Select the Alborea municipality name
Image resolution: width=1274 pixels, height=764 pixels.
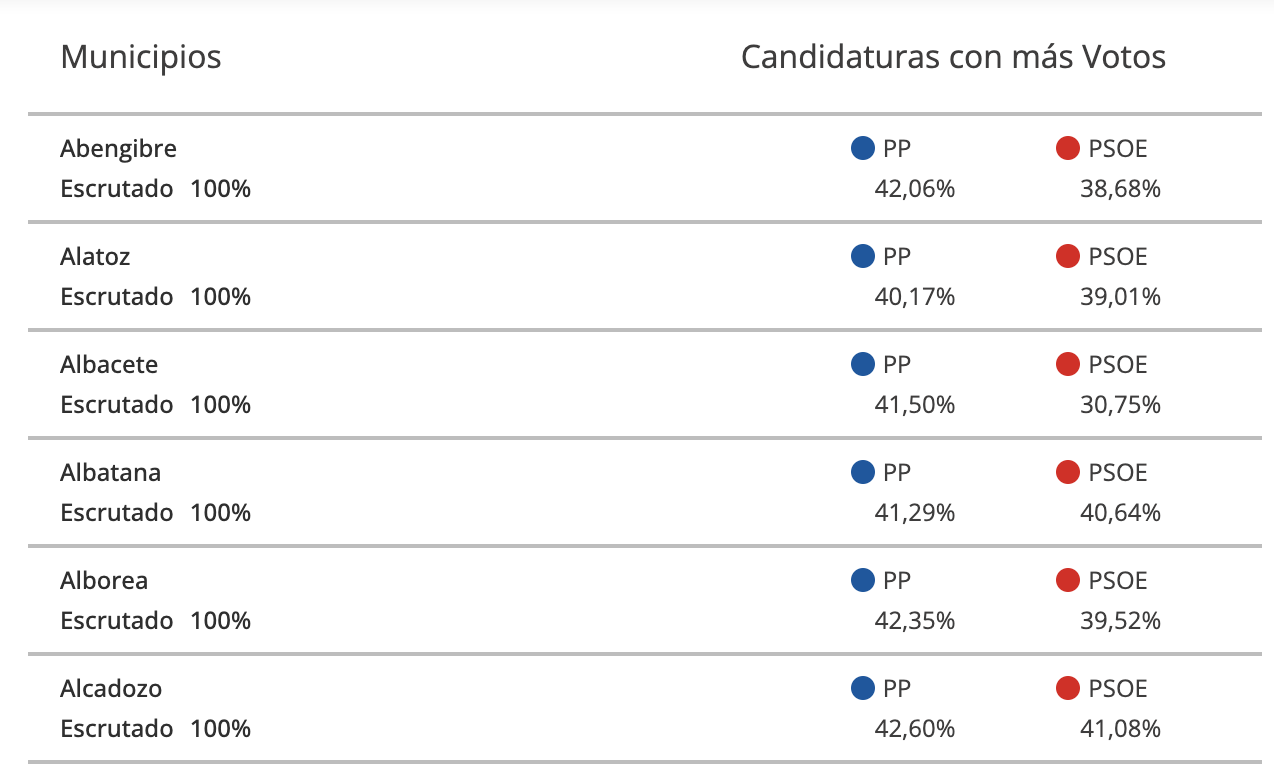click(x=104, y=581)
